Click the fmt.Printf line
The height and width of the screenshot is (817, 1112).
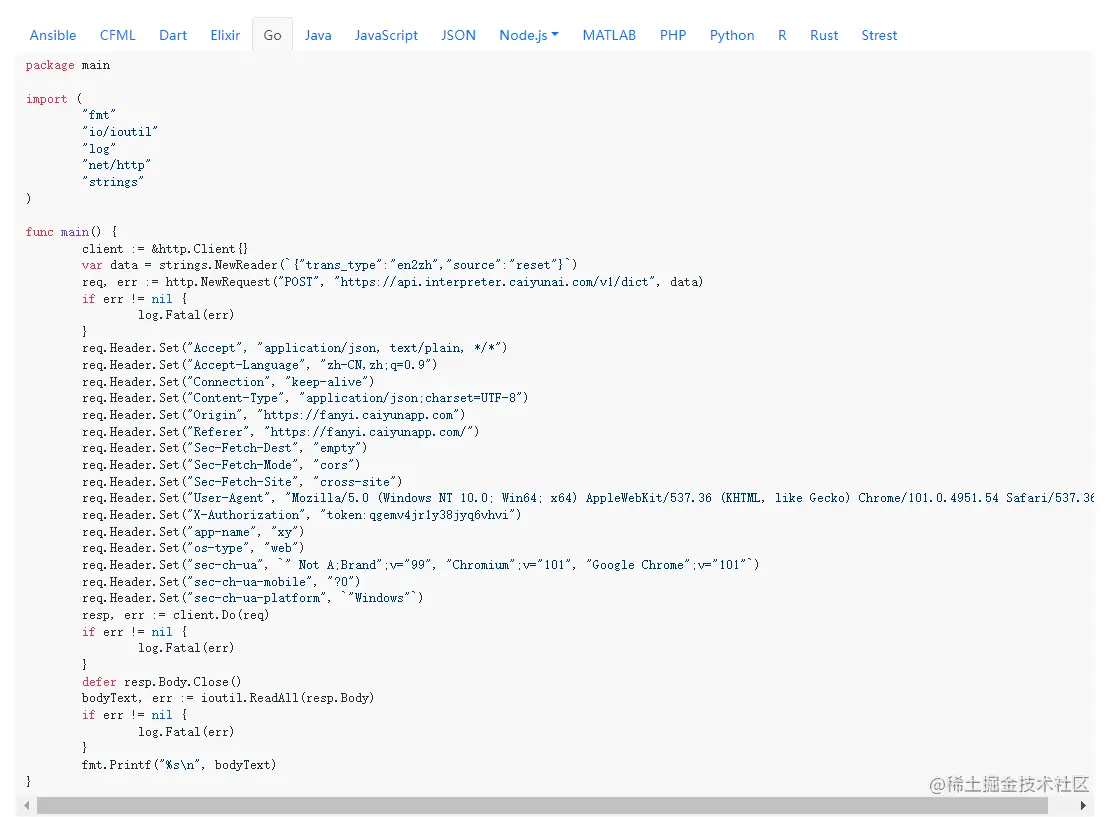point(179,765)
